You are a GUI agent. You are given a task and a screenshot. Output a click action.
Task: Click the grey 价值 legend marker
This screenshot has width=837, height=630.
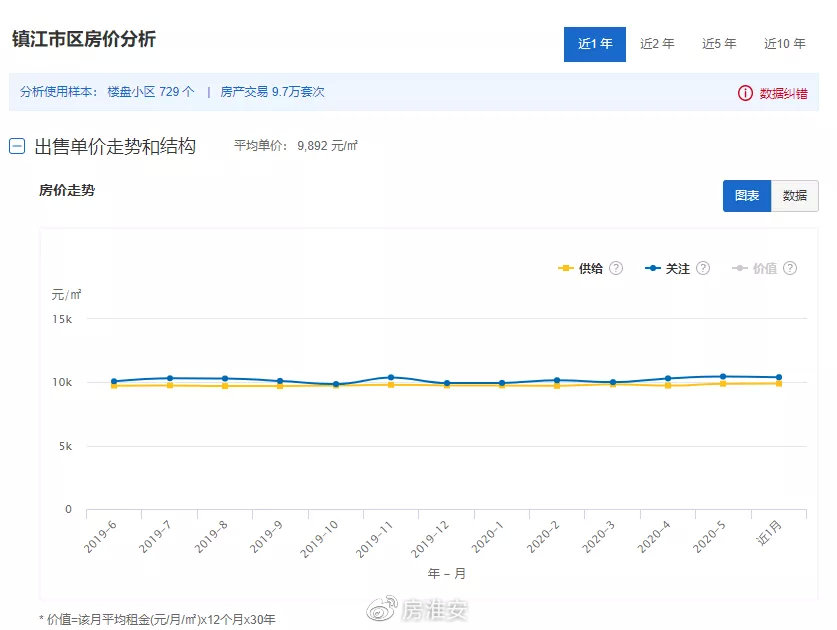(x=740, y=268)
